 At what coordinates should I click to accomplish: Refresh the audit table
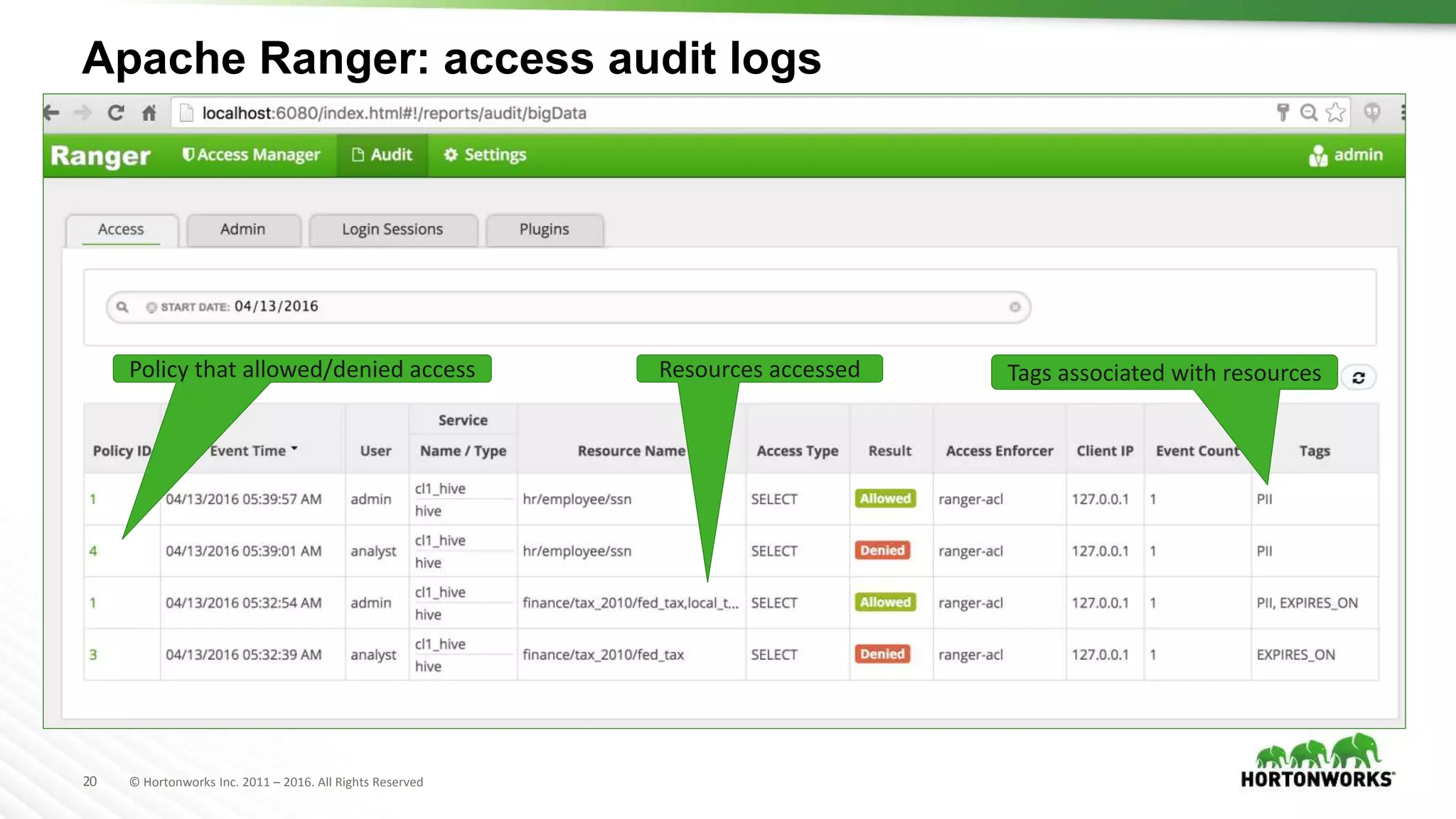pyautogui.click(x=1359, y=378)
